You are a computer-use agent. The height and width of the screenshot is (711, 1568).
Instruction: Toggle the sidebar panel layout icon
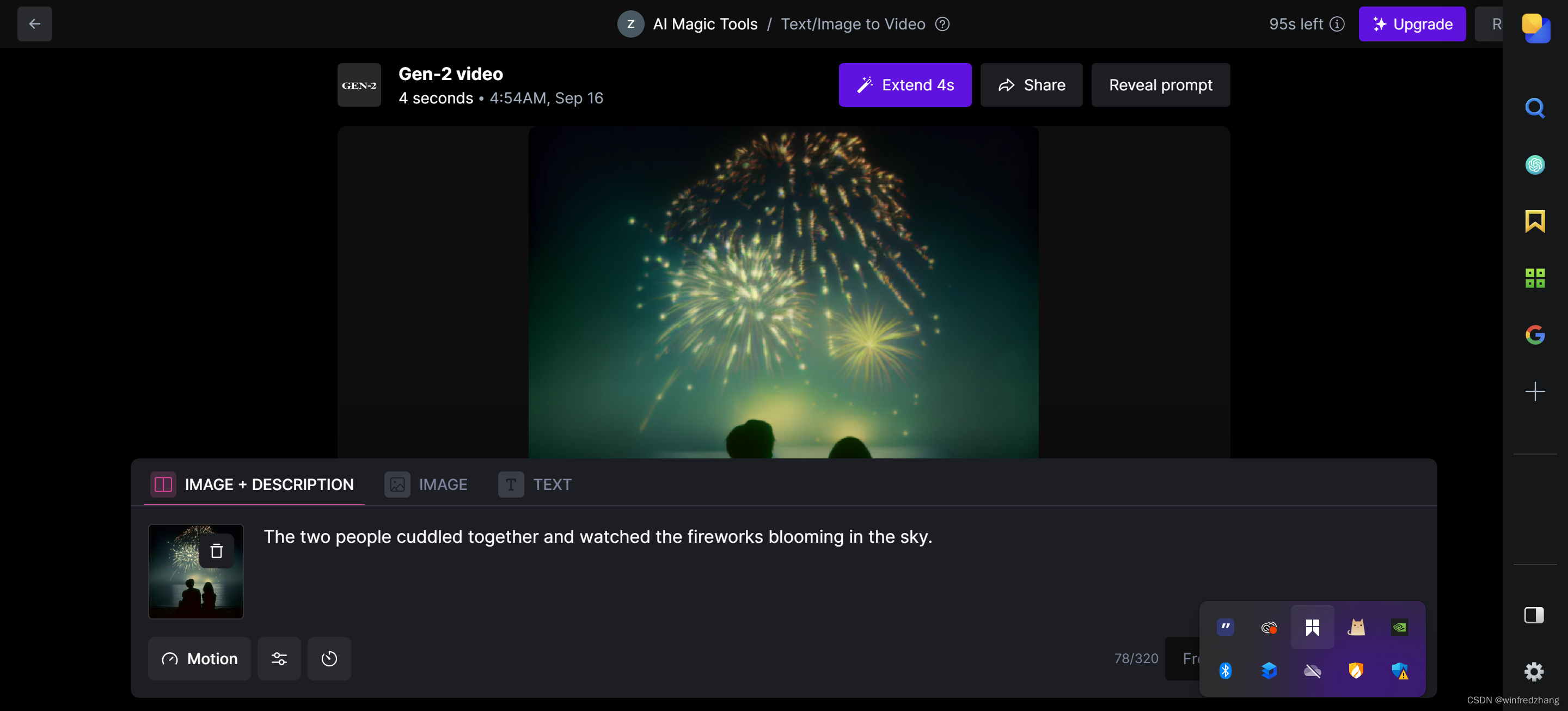(1534, 615)
